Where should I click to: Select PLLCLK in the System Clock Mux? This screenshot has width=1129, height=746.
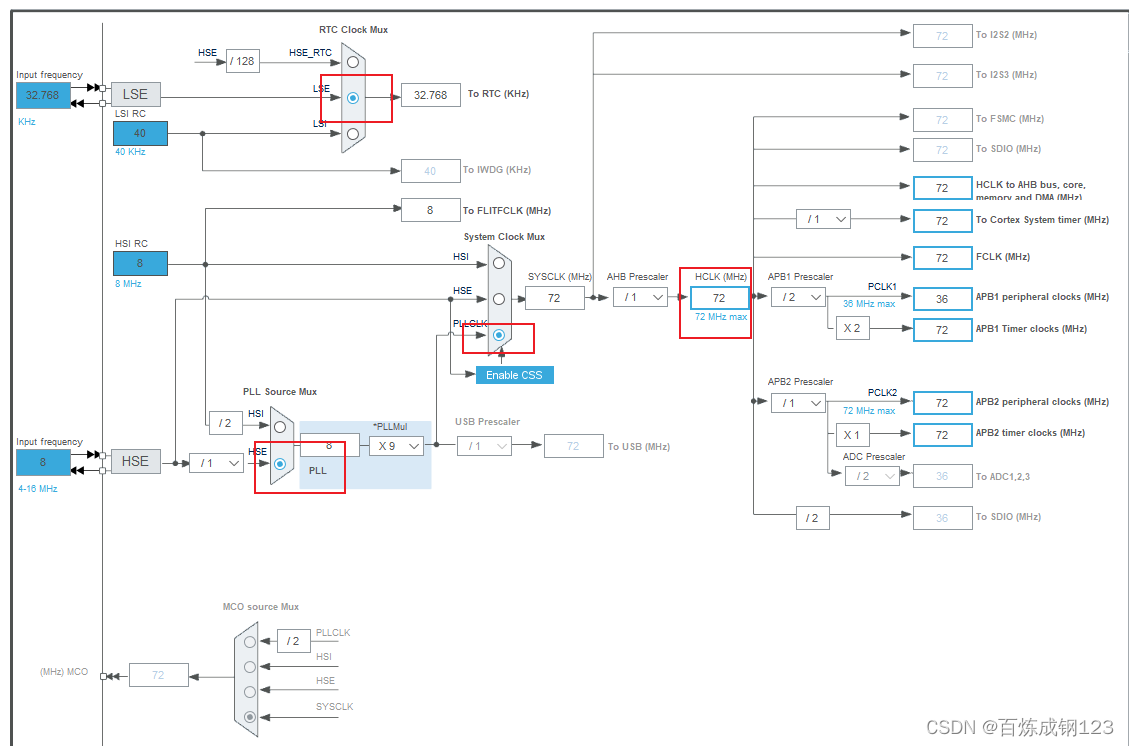(498, 334)
